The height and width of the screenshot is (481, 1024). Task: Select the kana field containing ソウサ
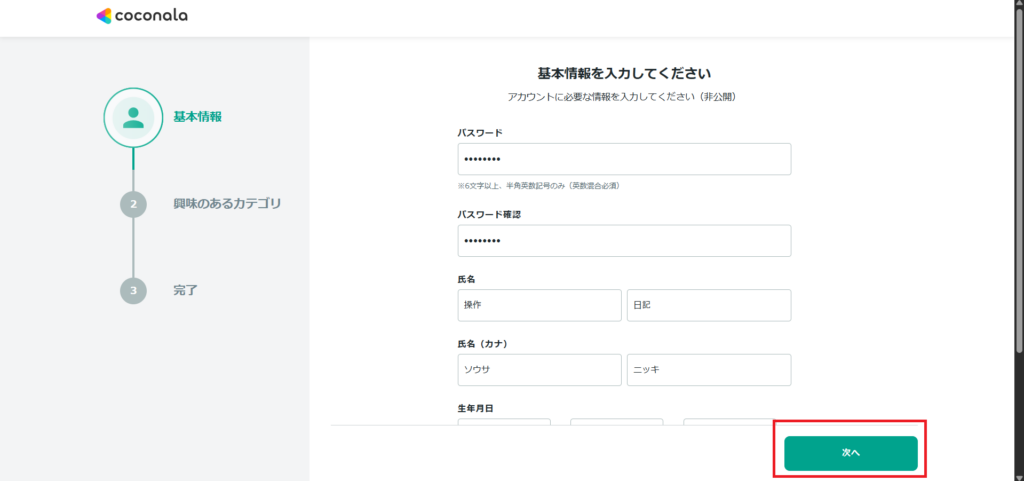(539, 370)
